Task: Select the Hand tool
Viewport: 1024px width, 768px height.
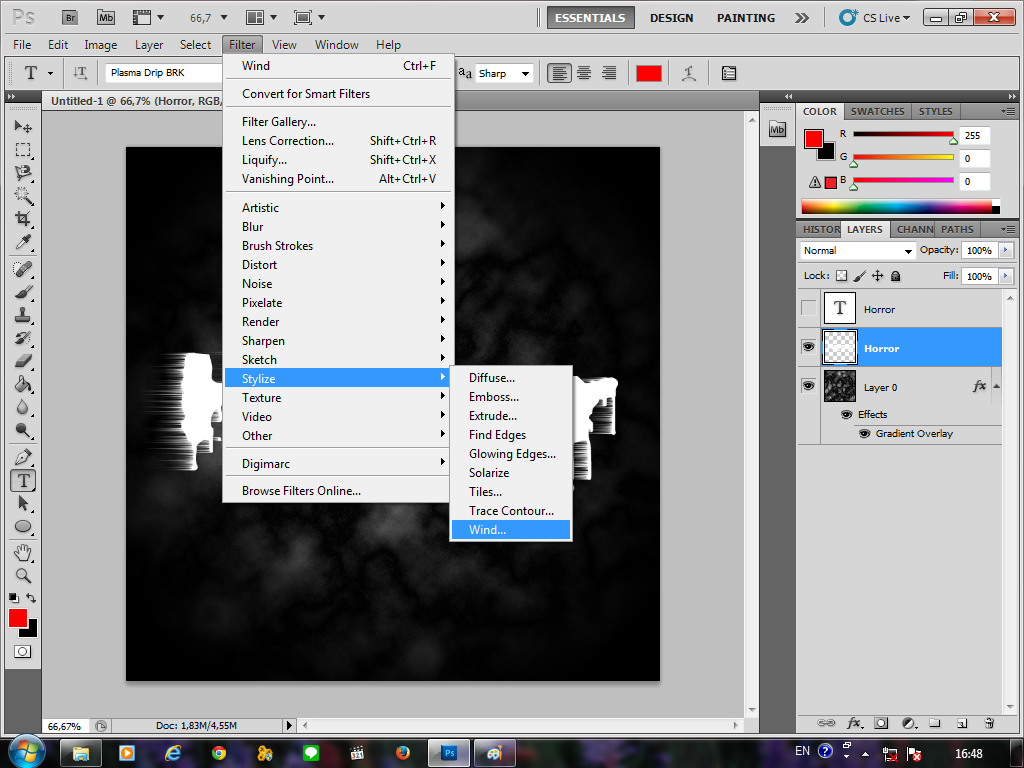Action: 23,553
